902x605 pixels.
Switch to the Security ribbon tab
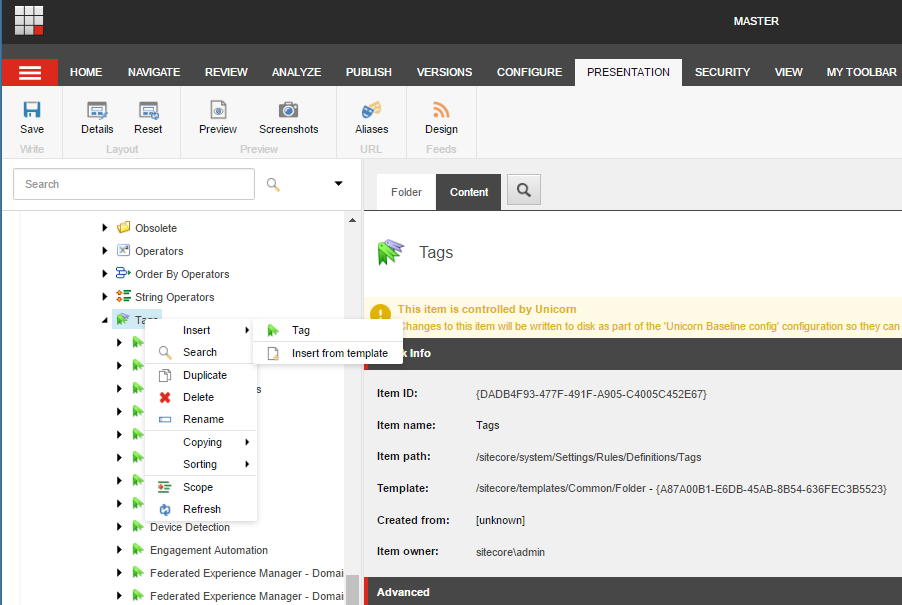pos(722,72)
